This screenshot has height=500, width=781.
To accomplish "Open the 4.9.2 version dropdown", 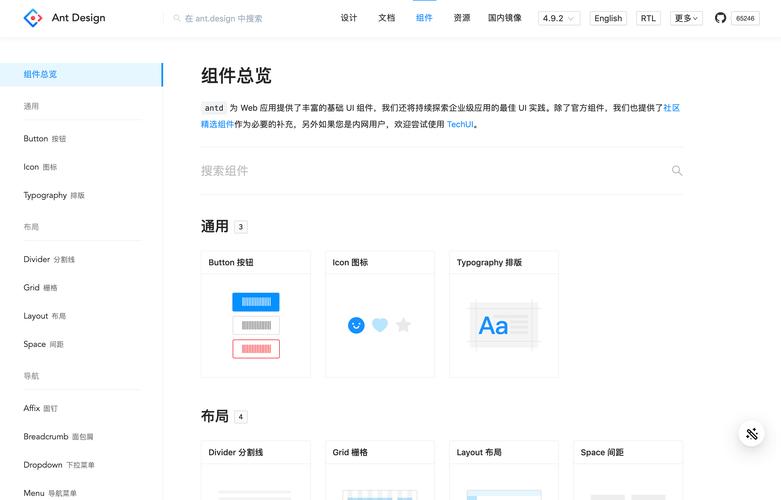I will pyautogui.click(x=558, y=18).
